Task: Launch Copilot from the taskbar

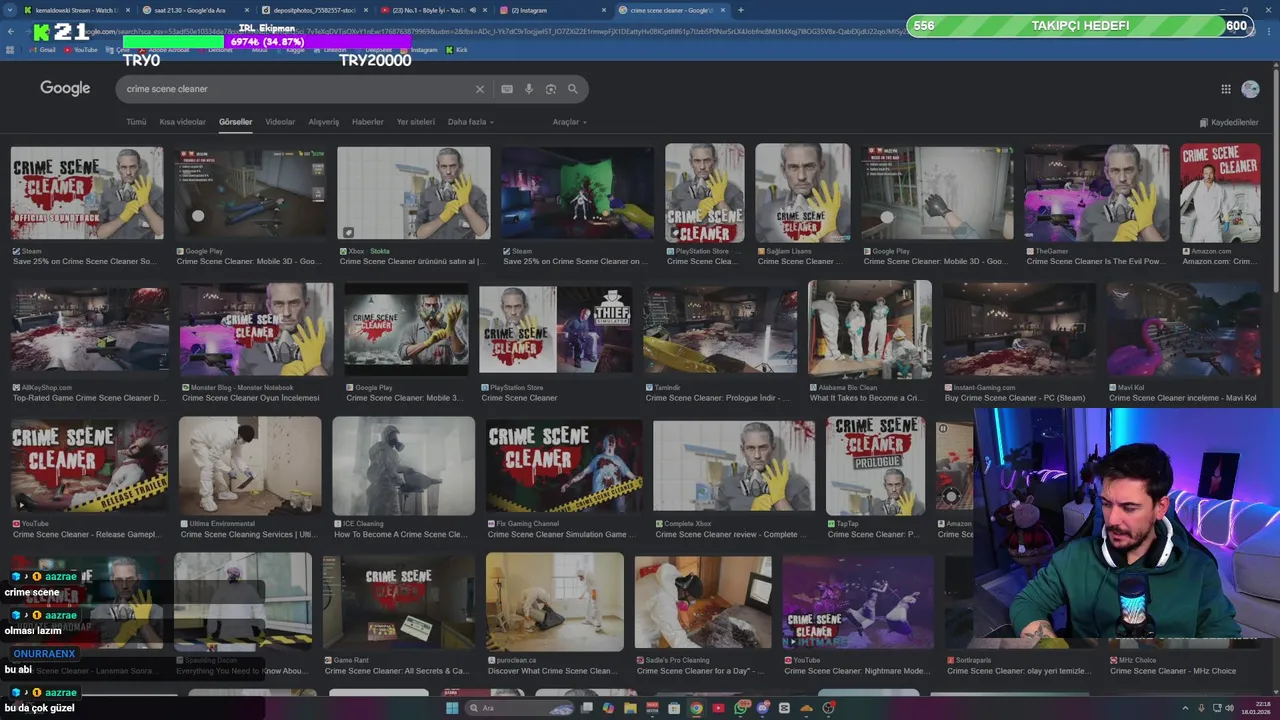Action: [608, 708]
